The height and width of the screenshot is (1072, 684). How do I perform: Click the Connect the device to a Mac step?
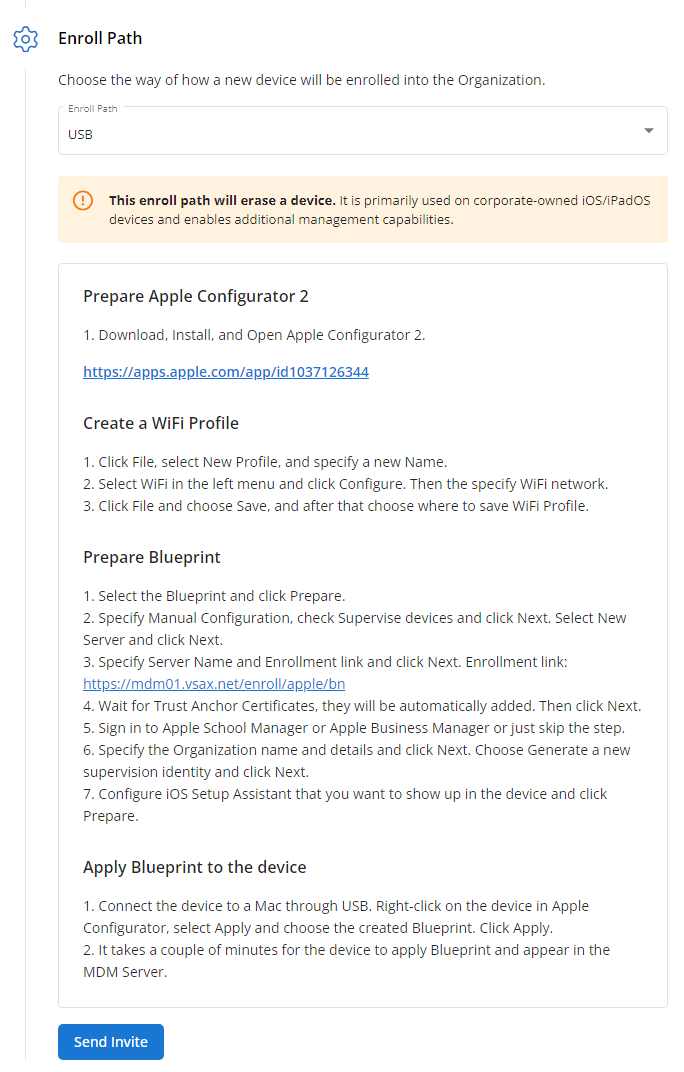coord(336,906)
